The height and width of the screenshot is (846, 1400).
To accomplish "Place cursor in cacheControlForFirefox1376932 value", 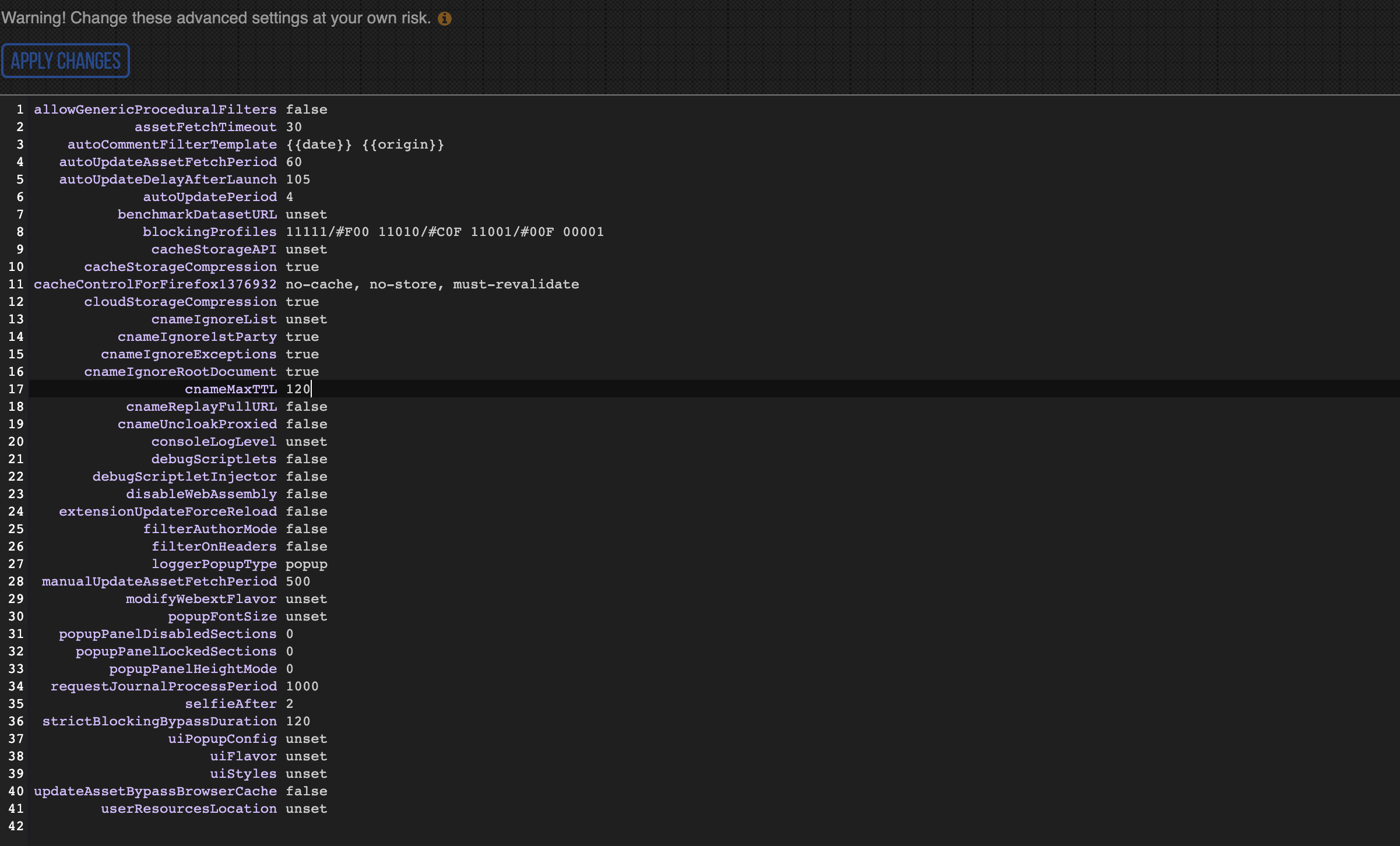I will pyautogui.click(x=431, y=284).
